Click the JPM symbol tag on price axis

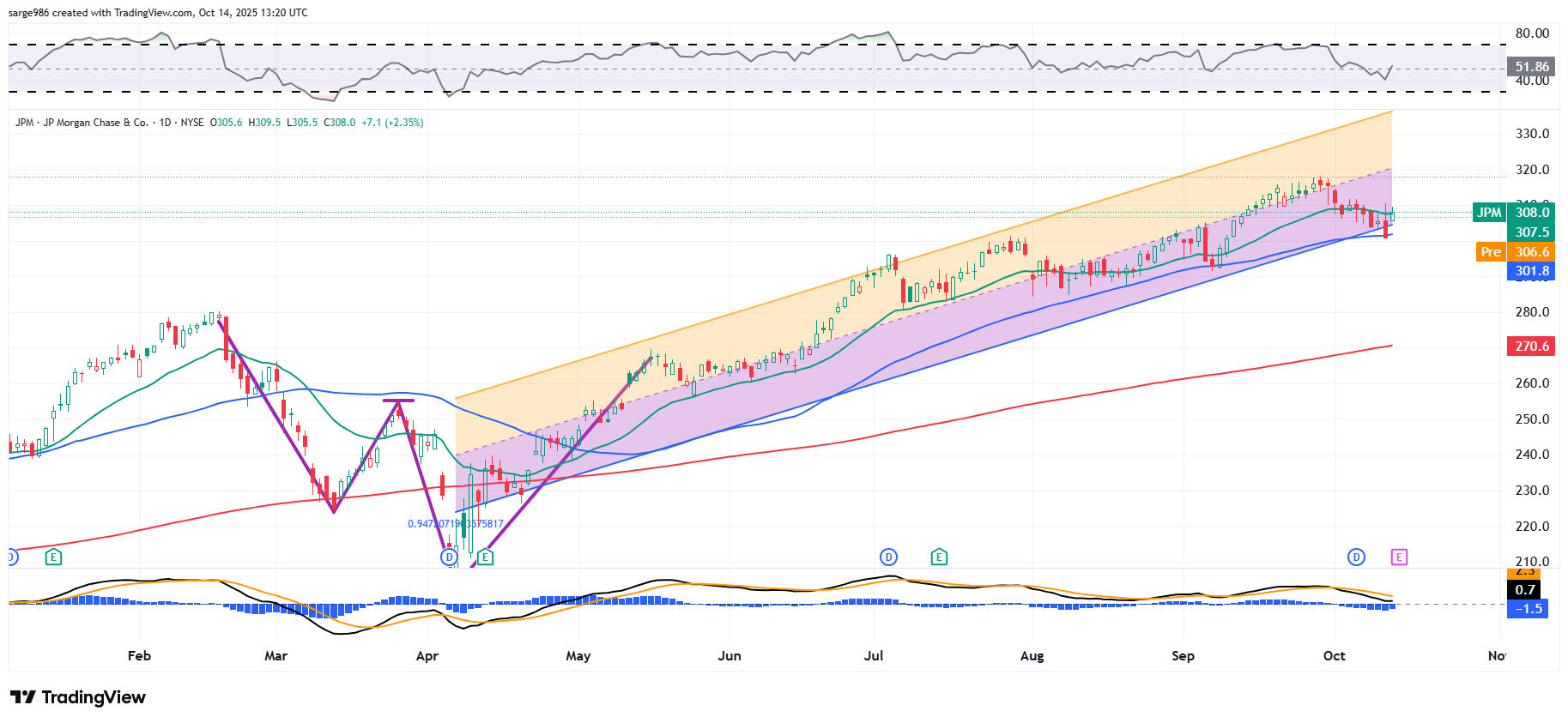click(1489, 213)
